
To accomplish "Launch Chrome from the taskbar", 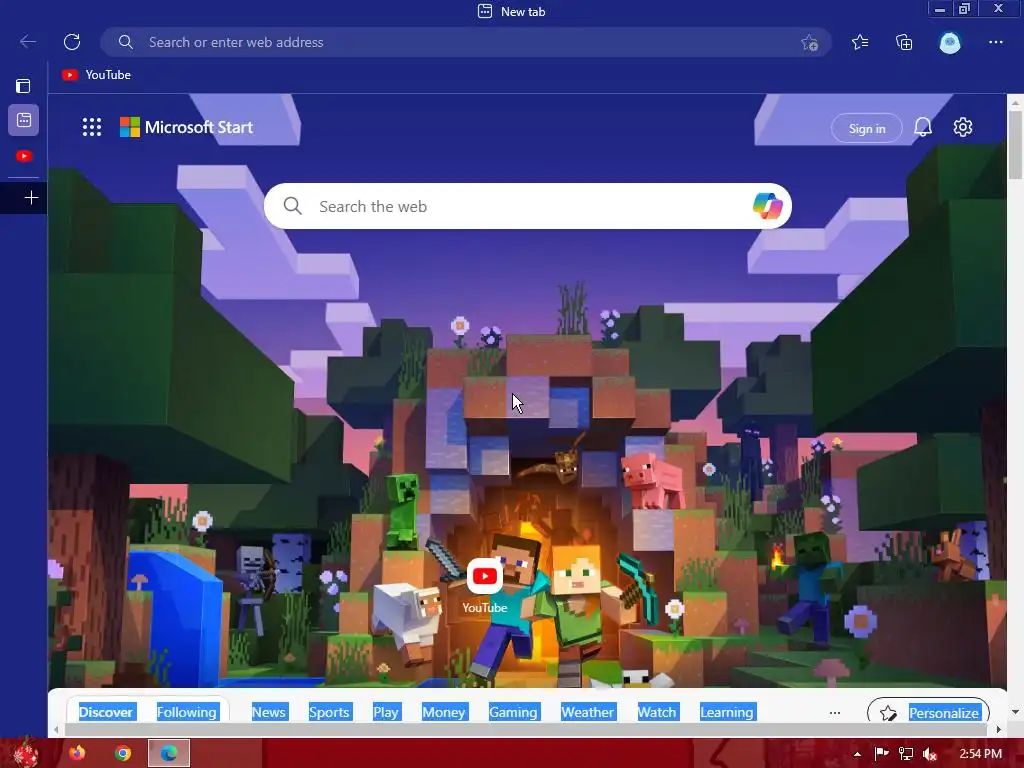I will (123, 754).
